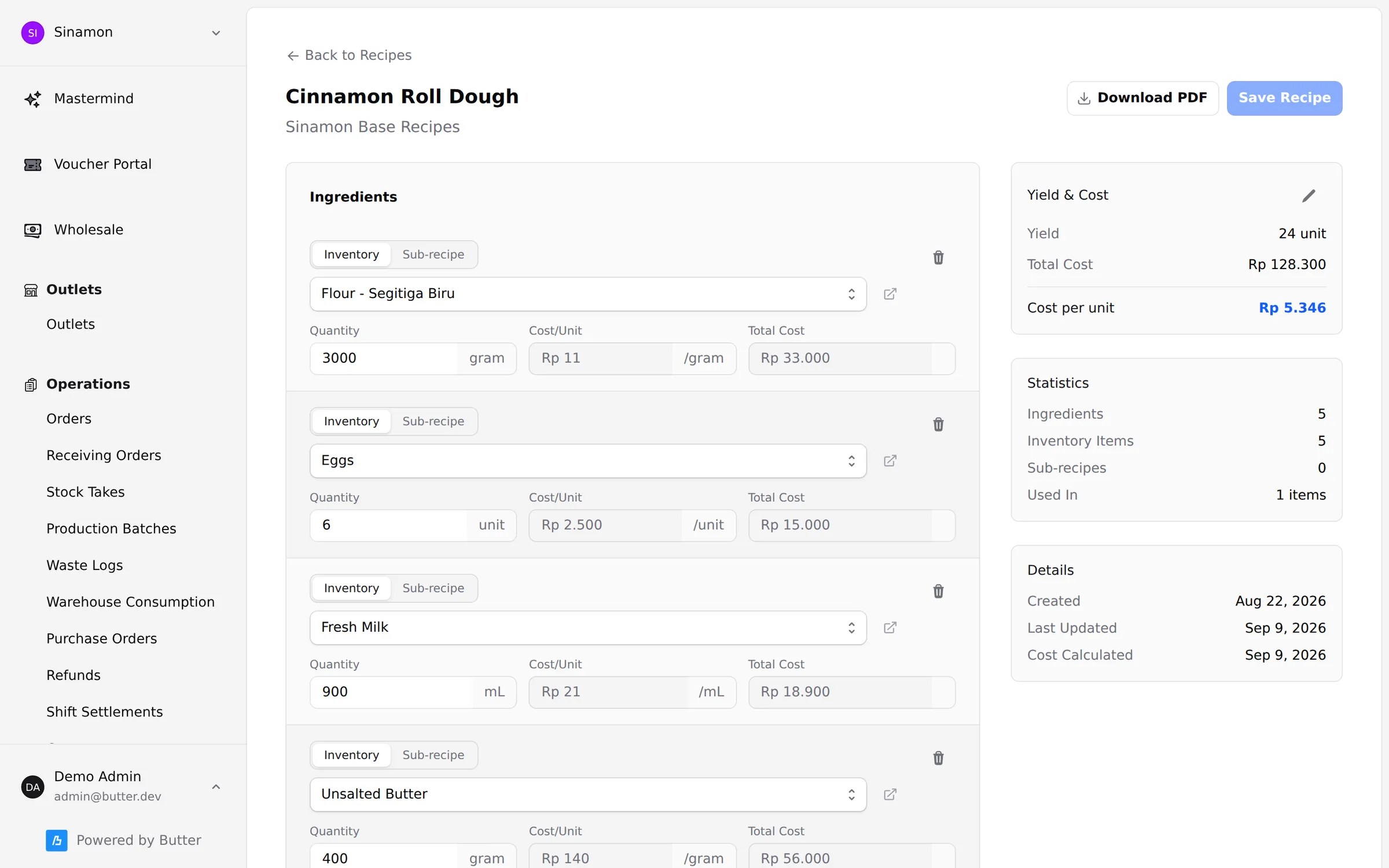This screenshot has width=1389, height=868.
Task: Open Flour - Segitiga Biru external link icon
Action: (890, 294)
